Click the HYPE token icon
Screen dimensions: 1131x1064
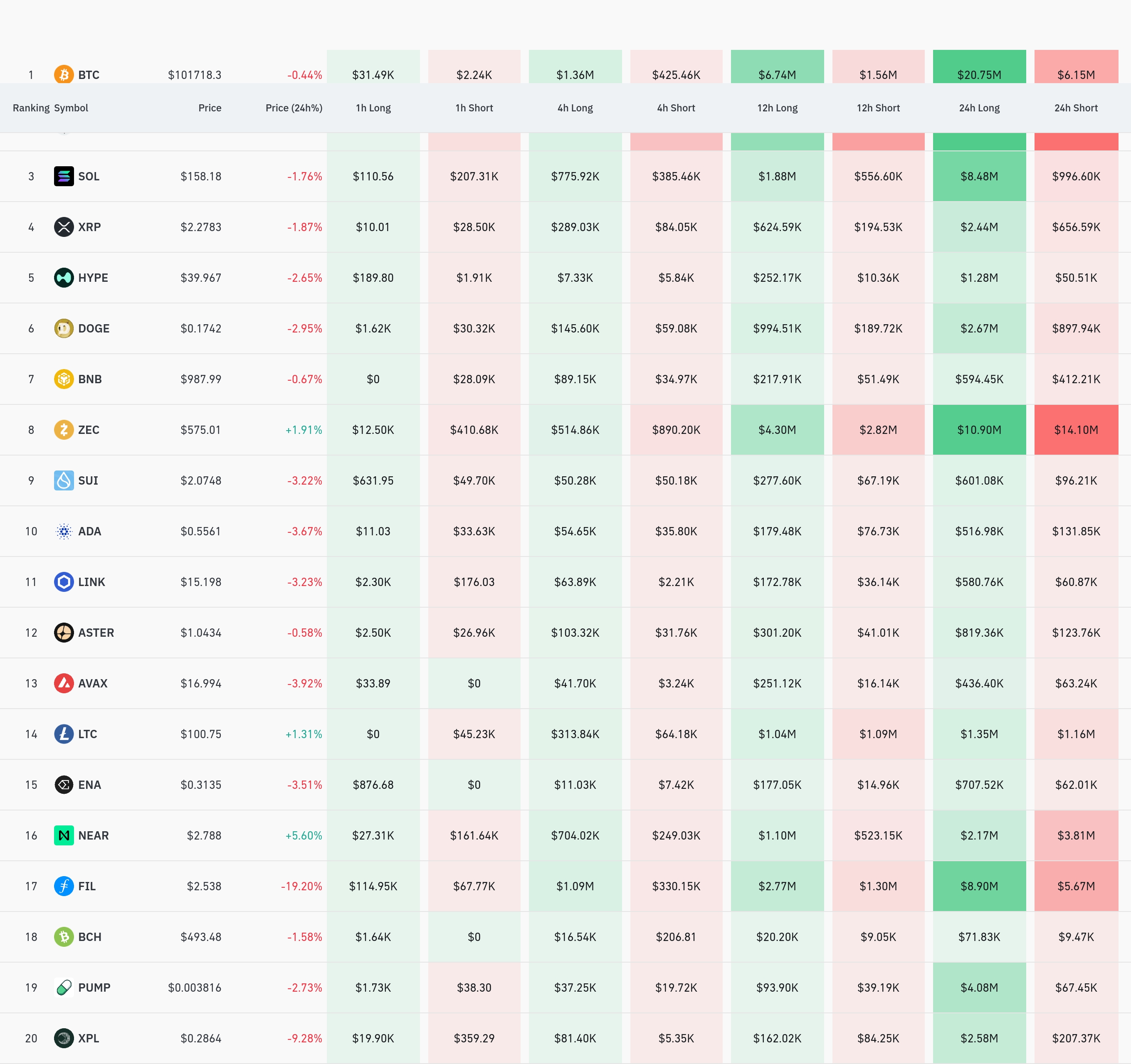[x=64, y=278]
